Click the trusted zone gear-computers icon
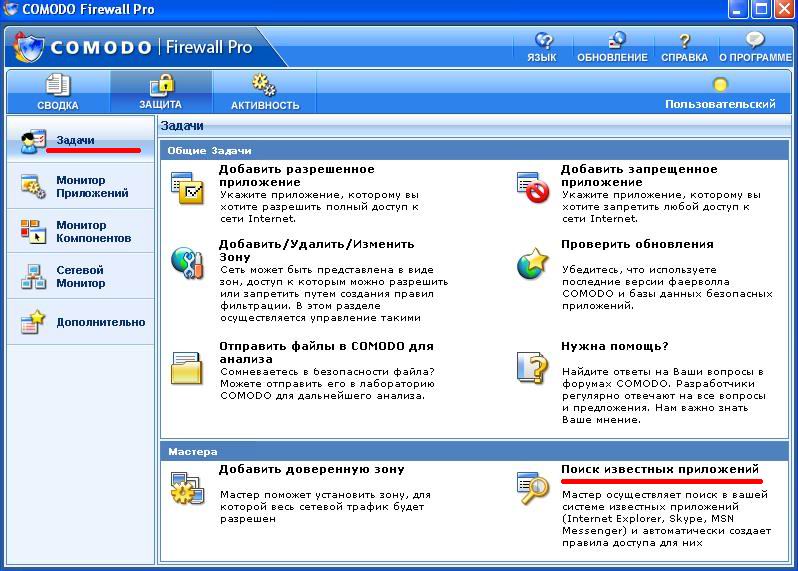The height and width of the screenshot is (571, 798). [188, 489]
